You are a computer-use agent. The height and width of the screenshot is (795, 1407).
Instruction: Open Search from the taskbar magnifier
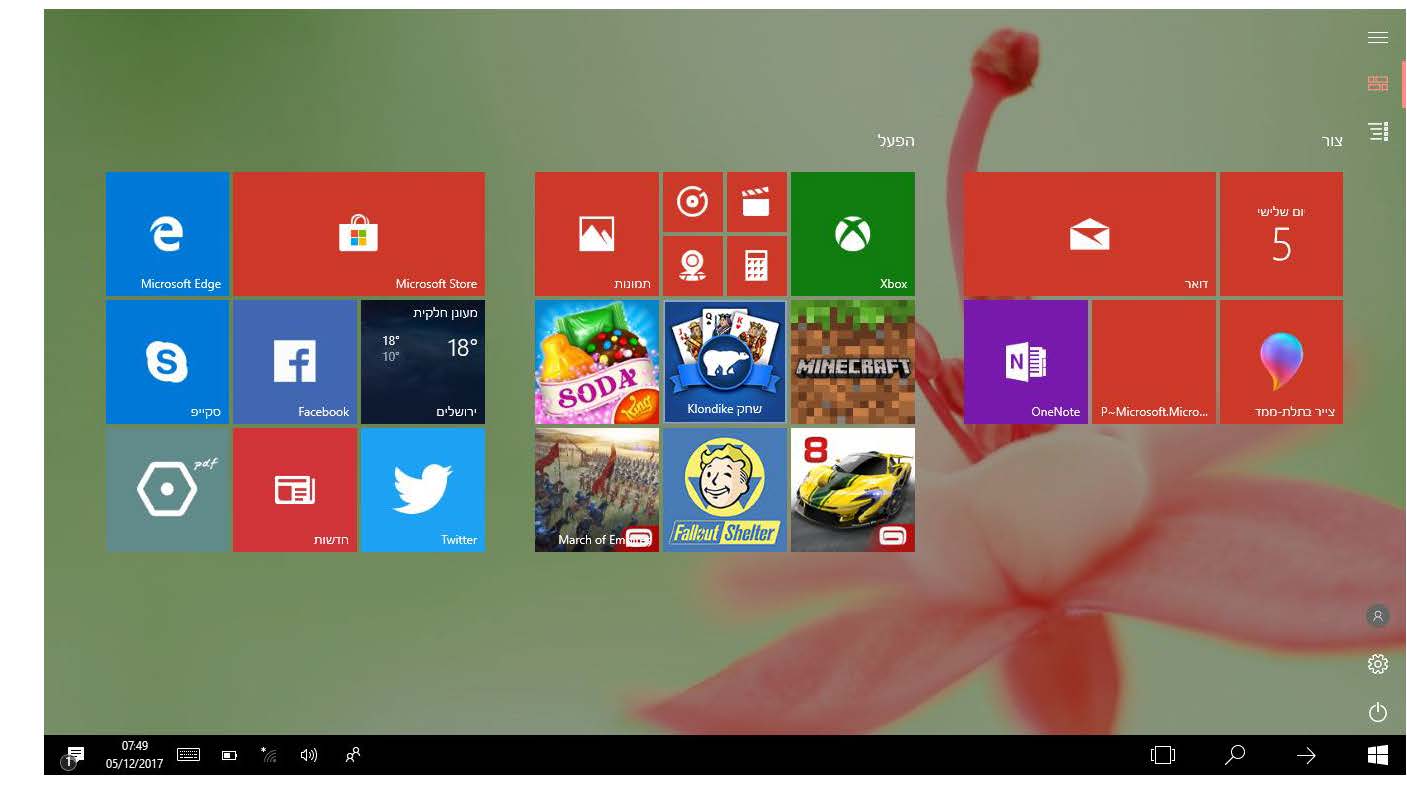click(1235, 755)
